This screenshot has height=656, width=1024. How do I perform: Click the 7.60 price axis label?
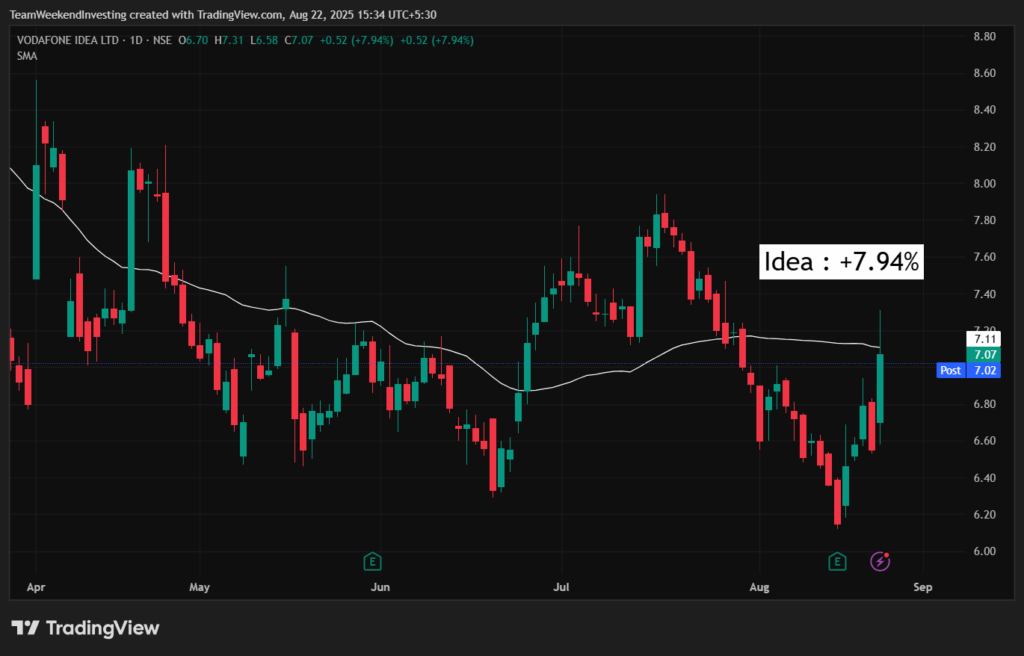984,257
